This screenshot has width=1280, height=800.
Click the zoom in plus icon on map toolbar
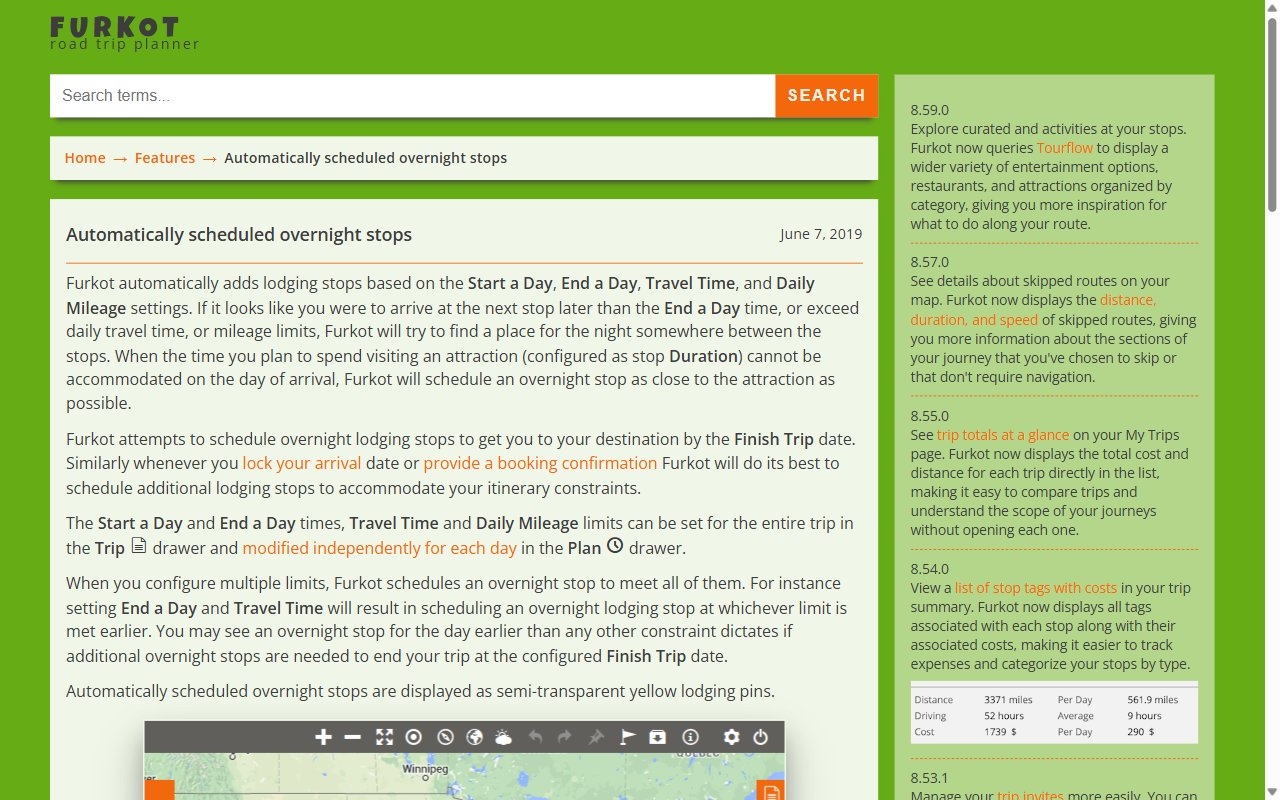point(323,737)
